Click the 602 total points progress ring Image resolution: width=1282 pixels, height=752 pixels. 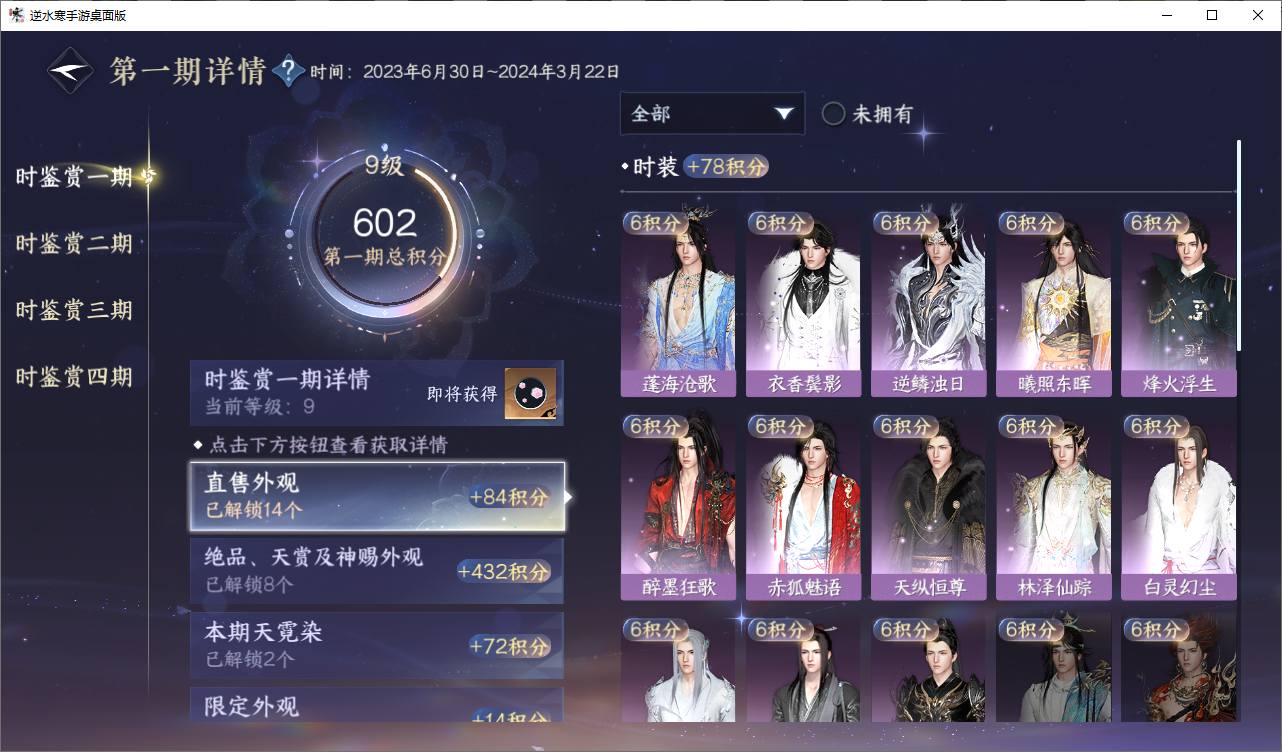coord(384,236)
